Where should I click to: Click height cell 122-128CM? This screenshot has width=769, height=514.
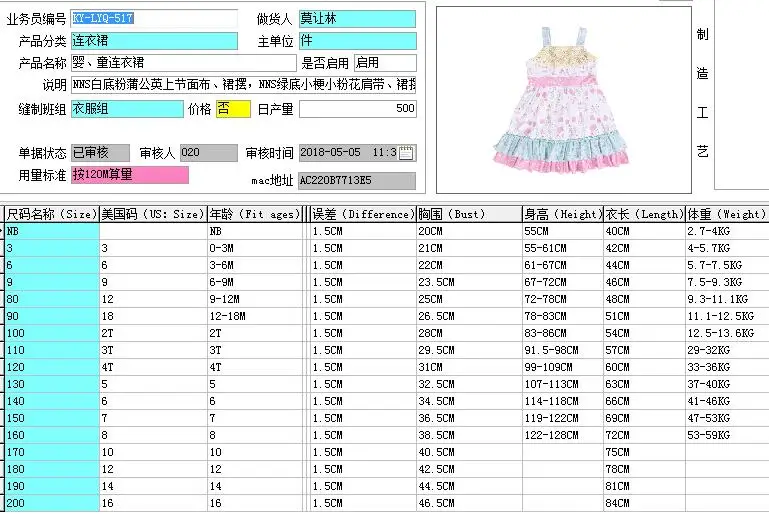click(x=563, y=435)
